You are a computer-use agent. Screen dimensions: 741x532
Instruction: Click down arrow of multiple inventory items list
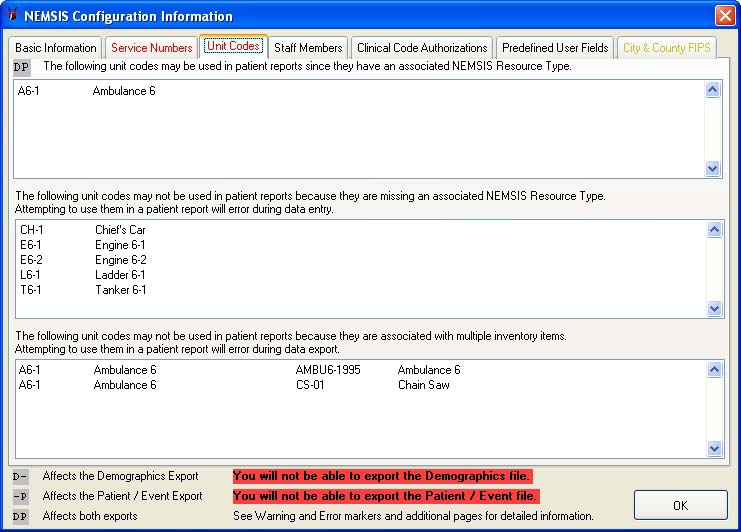pyautogui.click(x=715, y=448)
